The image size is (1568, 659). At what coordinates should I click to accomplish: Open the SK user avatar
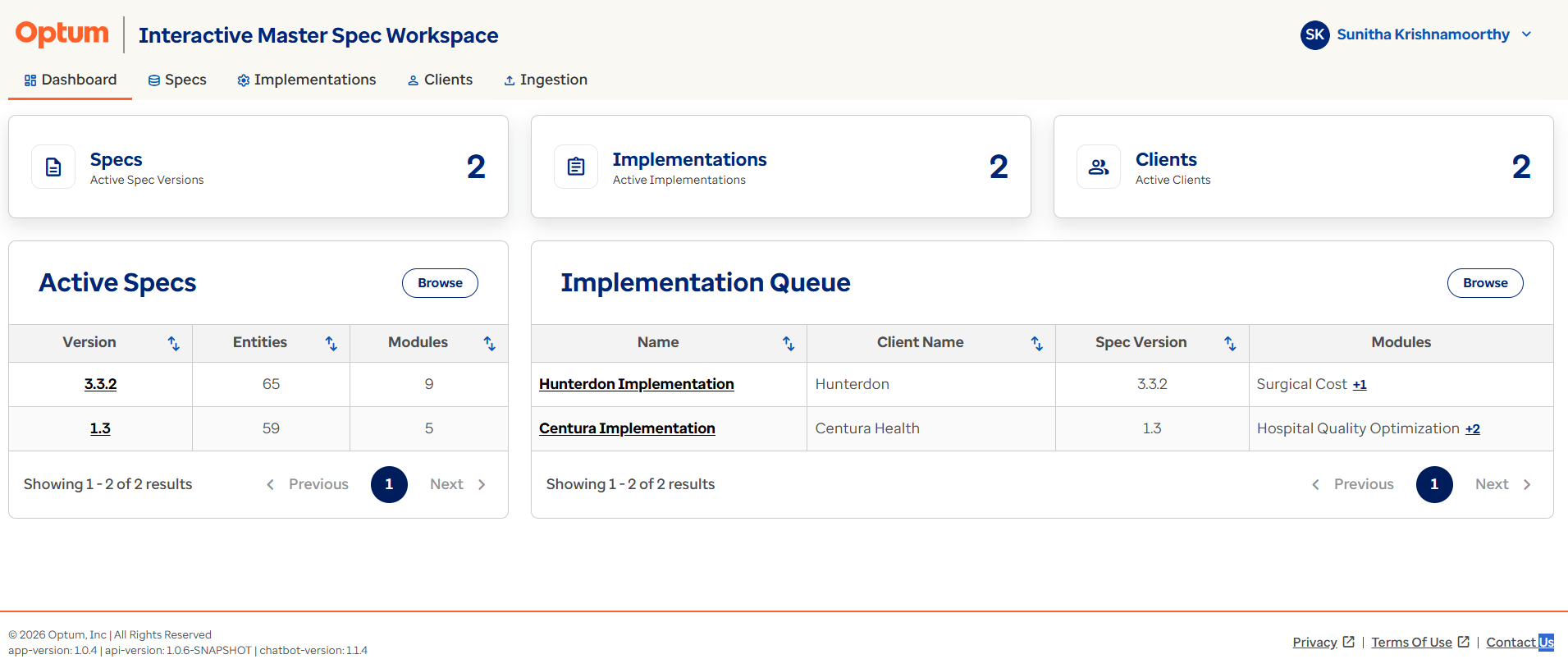pos(1314,34)
